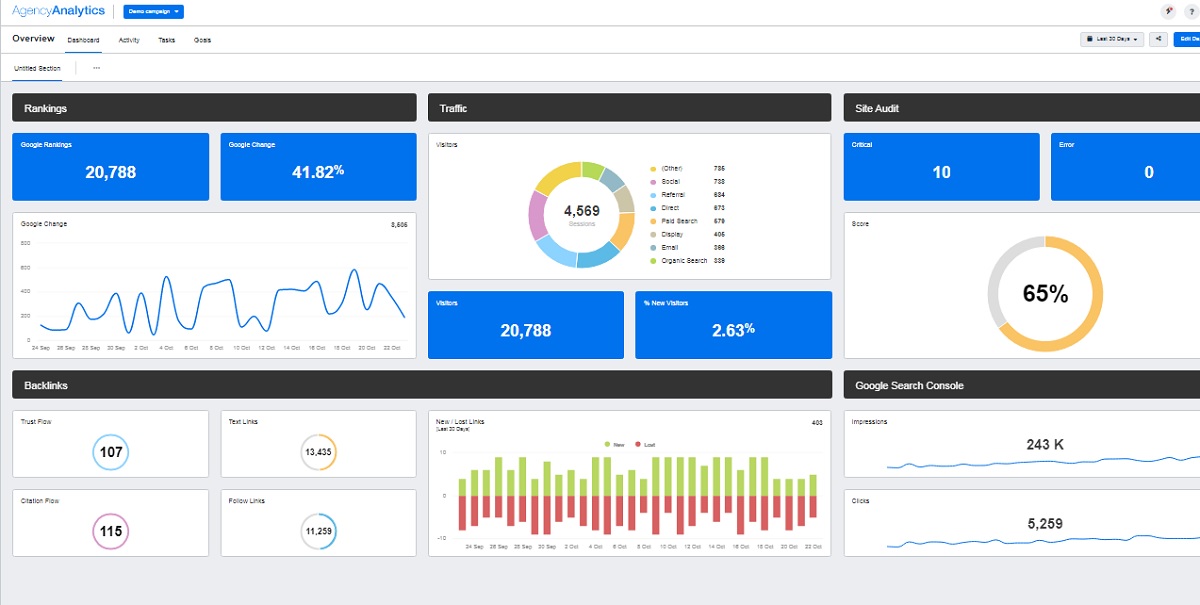Screen dimensions: 1200x605
Task: Click the Google Rankings 20,788 widget
Action: coord(110,167)
